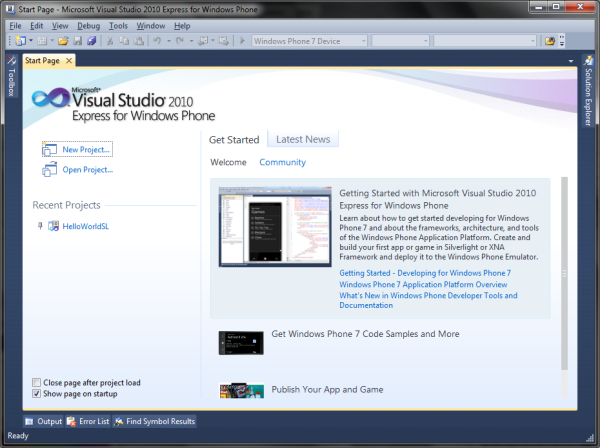Click the Cut scissors icon
The image size is (600, 448).
(x=110, y=41)
